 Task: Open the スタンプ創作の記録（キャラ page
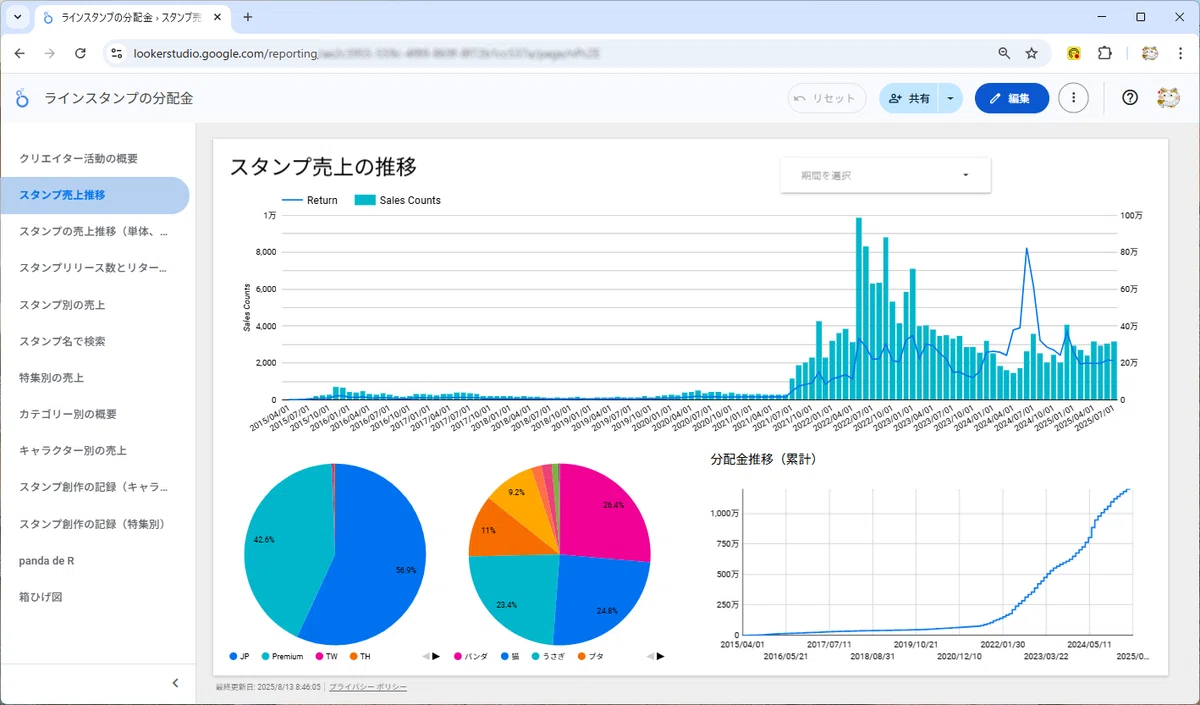(x=94, y=487)
